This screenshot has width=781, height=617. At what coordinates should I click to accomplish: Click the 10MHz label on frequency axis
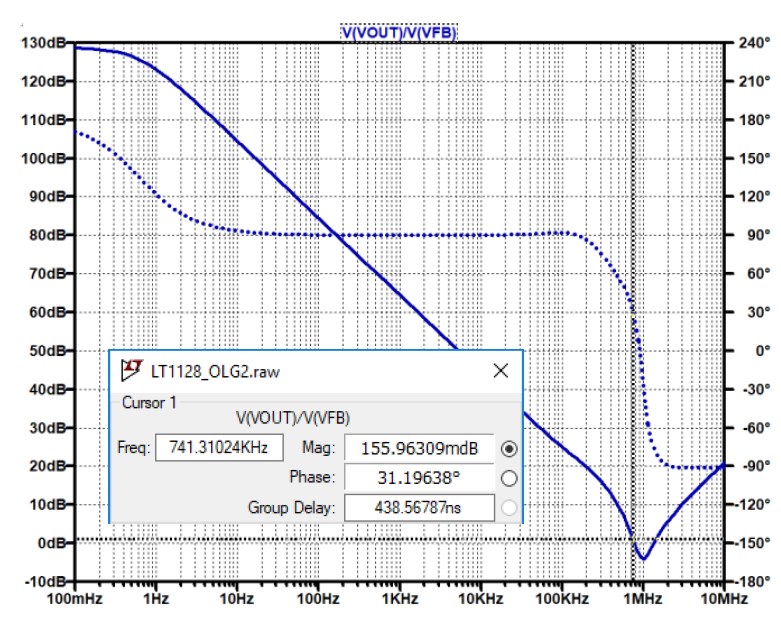pyautogui.click(x=722, y=598)
